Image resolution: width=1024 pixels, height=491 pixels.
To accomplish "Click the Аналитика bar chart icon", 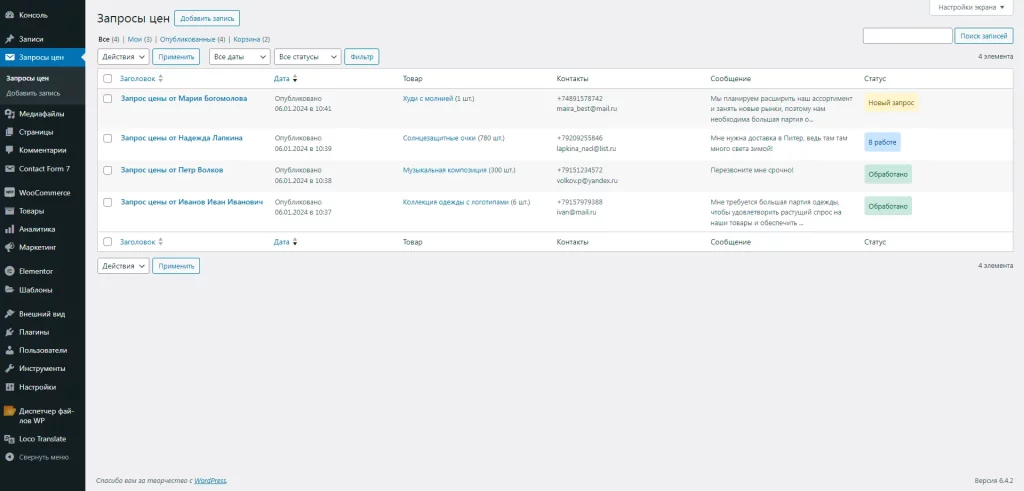I will pos(10,229).
